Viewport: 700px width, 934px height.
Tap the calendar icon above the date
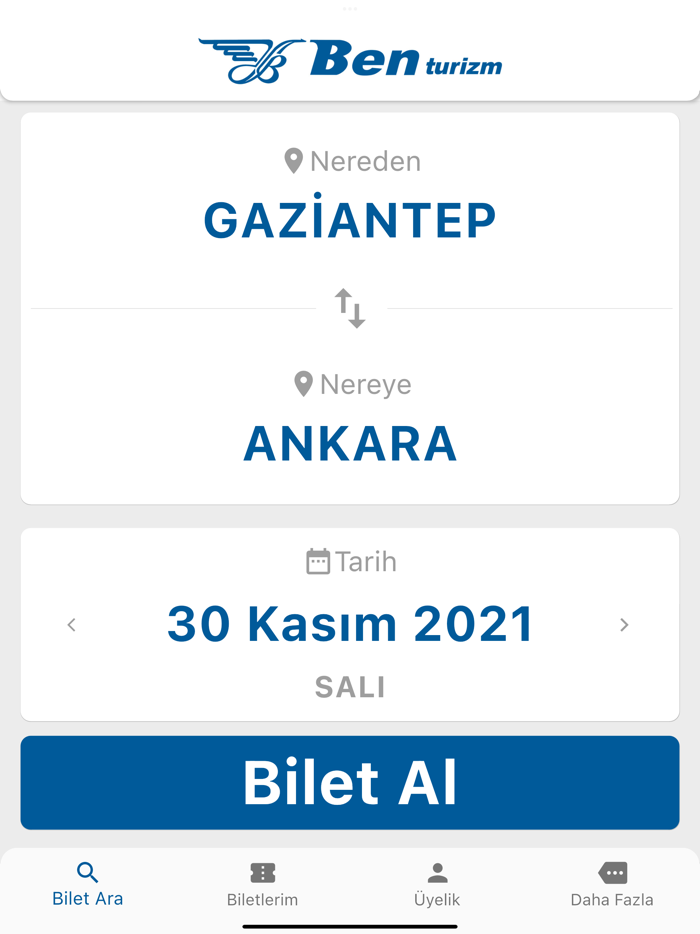pyautogui.click(x=318, y=561)
